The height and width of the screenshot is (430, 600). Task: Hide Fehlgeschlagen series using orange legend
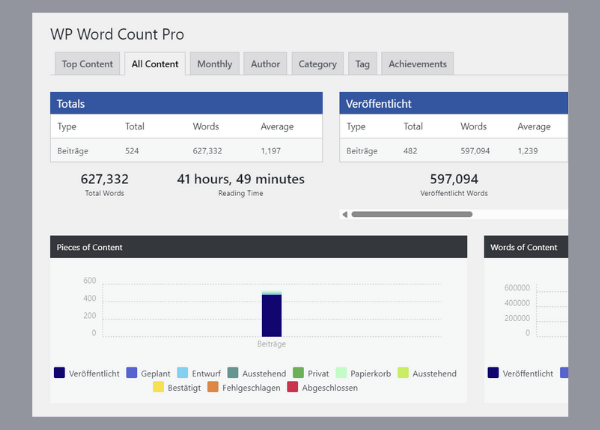click(x=213, y=387)
